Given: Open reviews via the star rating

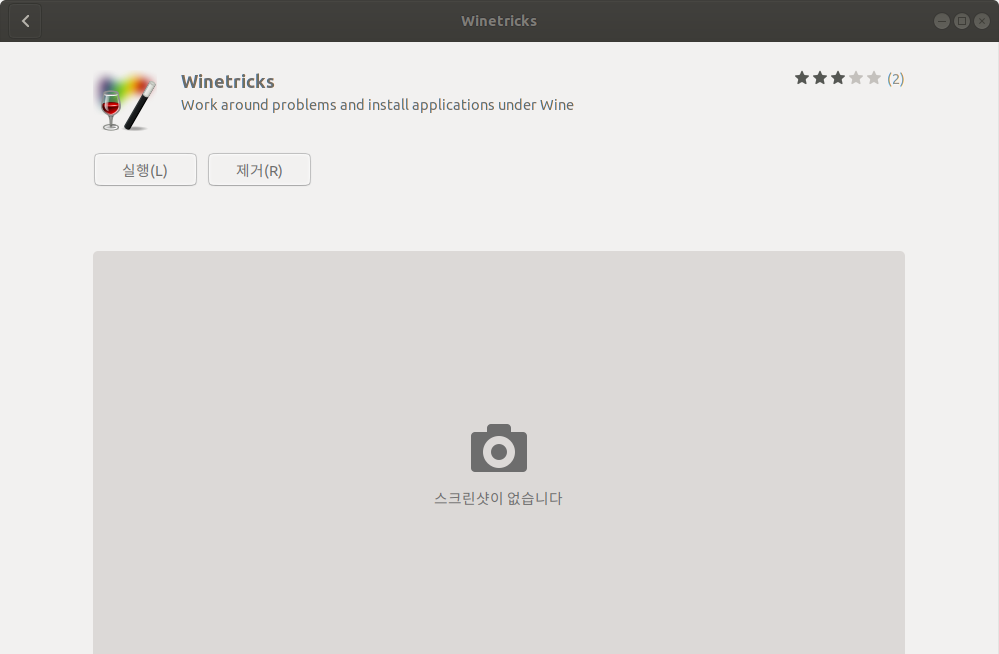Looking at the screenshot, I should click(x=837, y=78).
